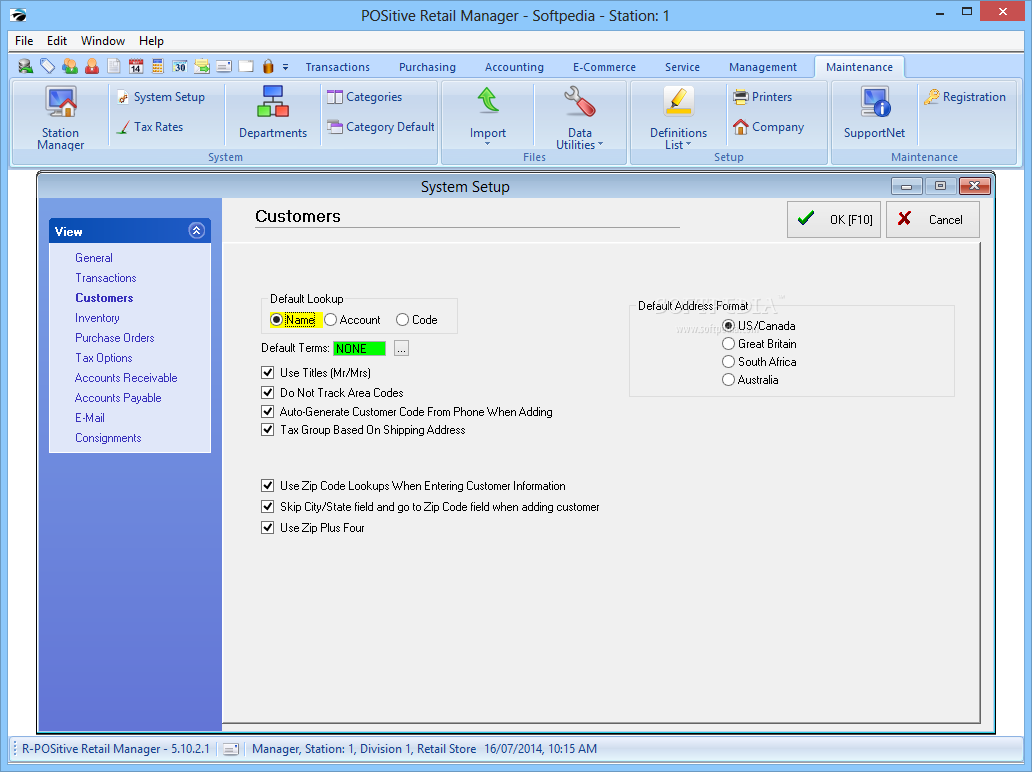Click Categories ribbon item

(365, 97)
